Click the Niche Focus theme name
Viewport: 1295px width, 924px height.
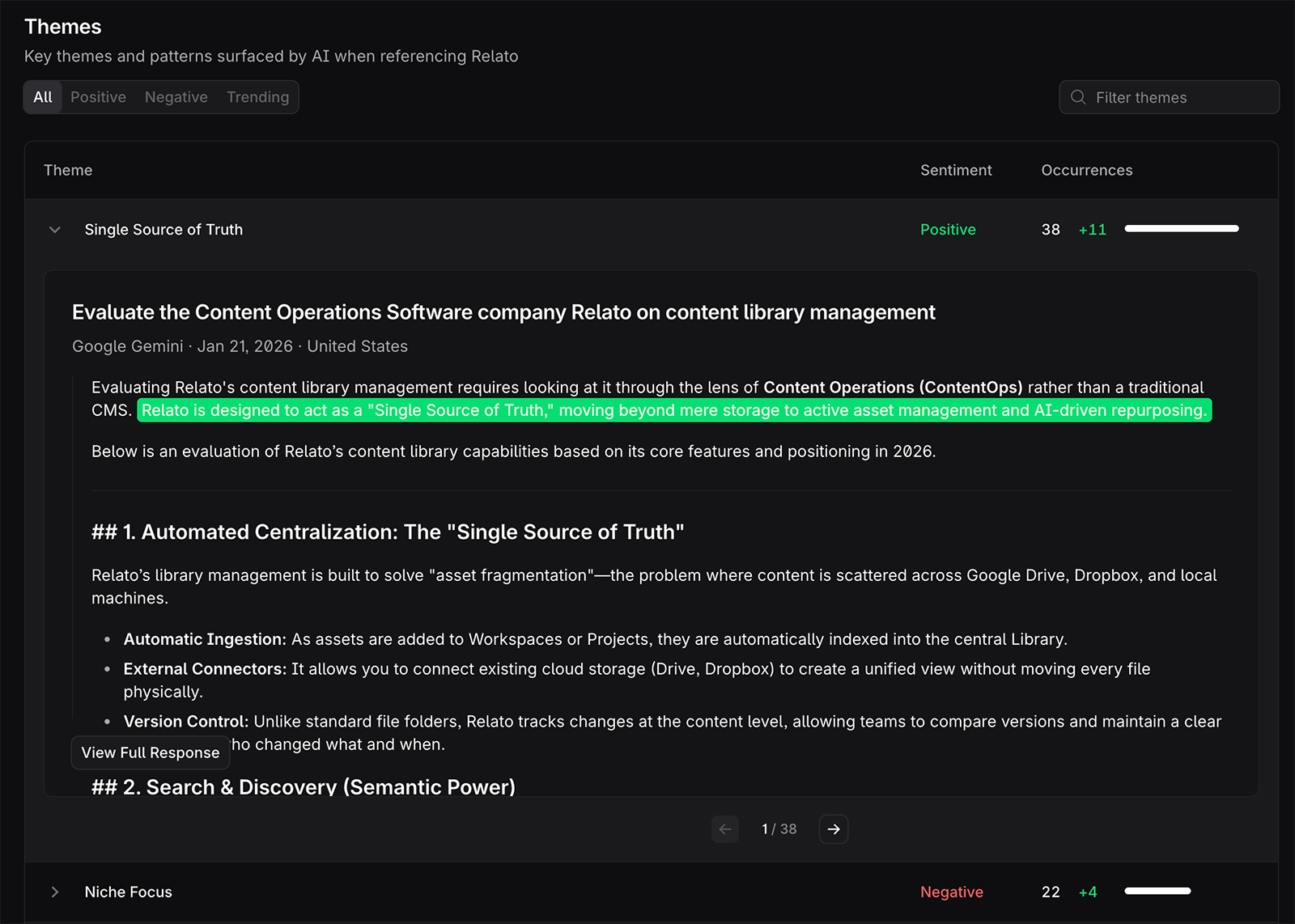(x=129, y=892)
